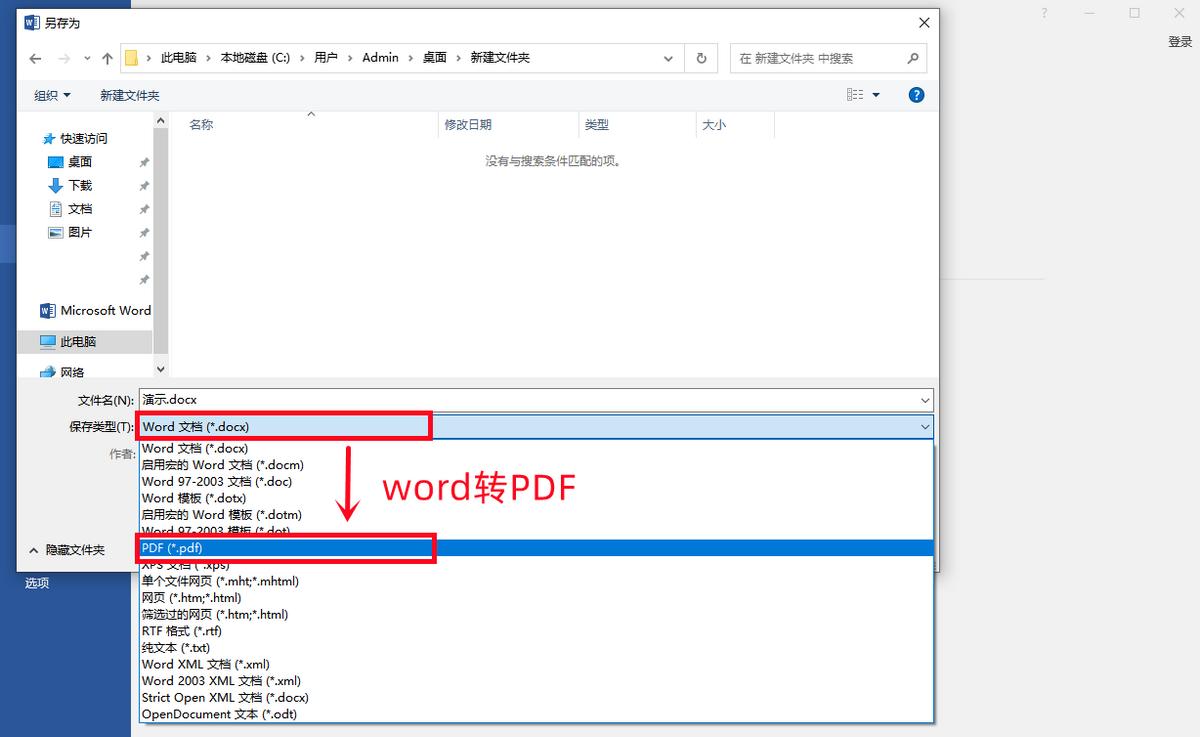Navigate to Admin via the breadcrumb path
1200x737 pixels.
point(380,58)
